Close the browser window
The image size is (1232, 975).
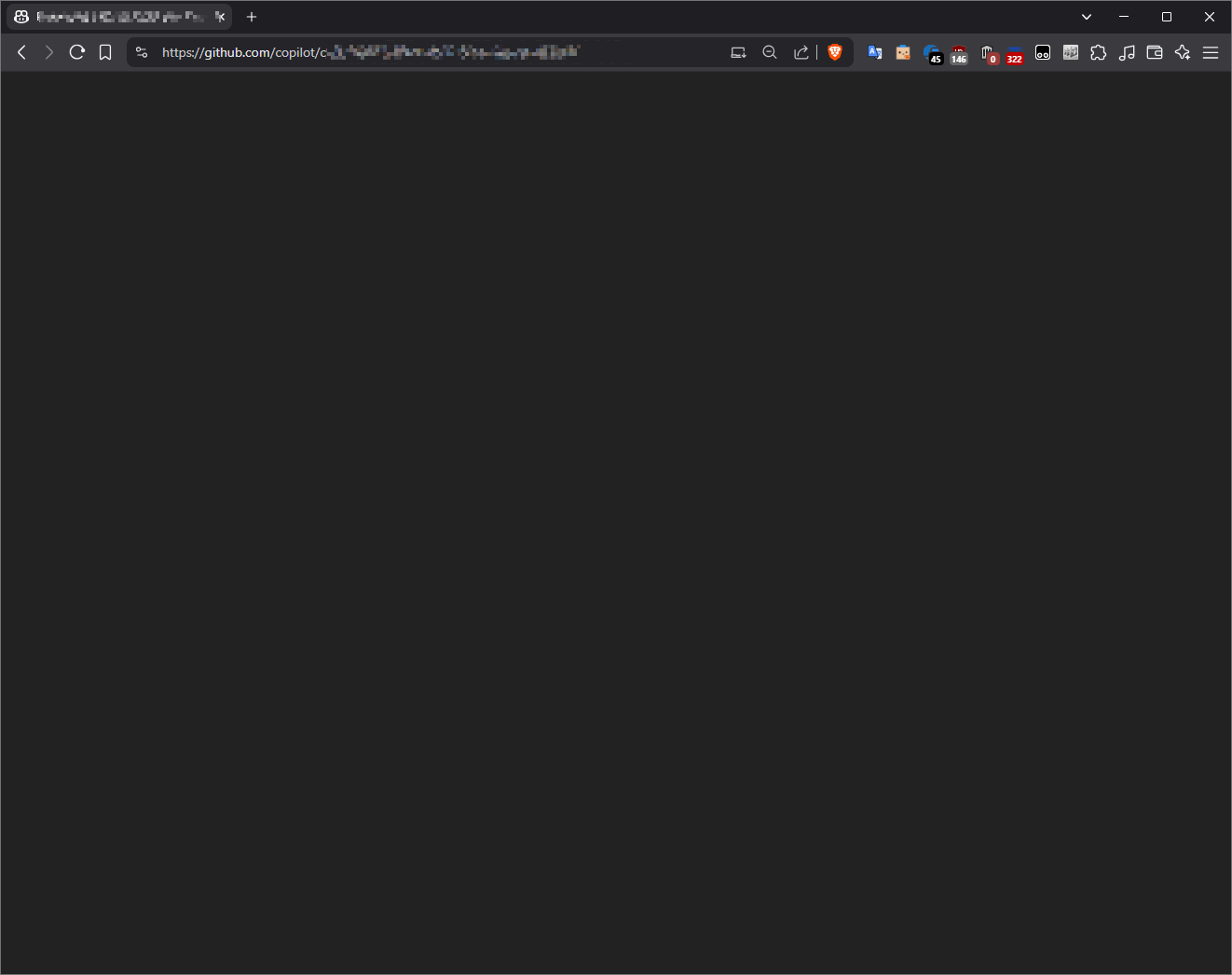(x=1210, y=17)
